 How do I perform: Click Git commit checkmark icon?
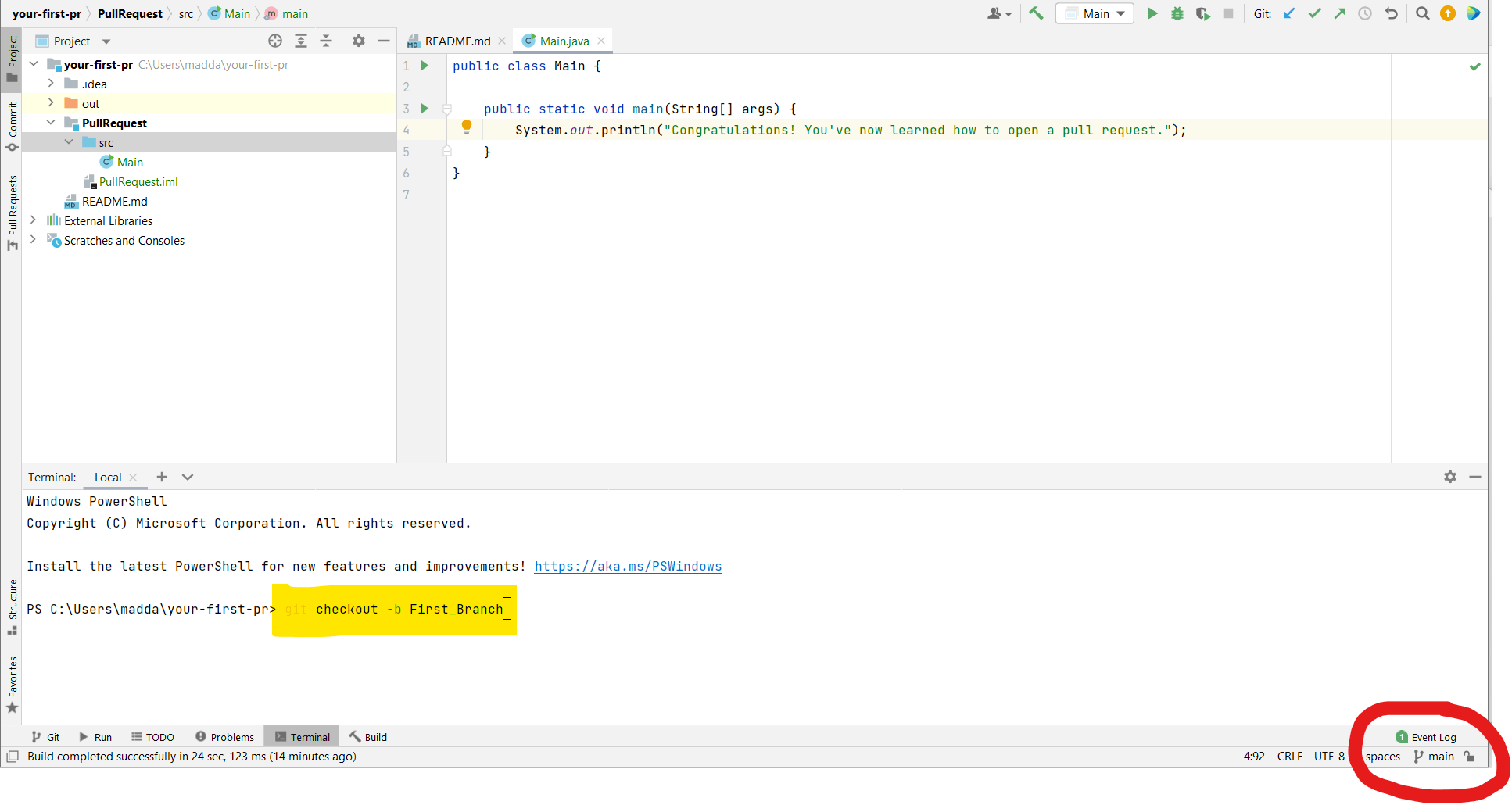tap(1314, 13)
